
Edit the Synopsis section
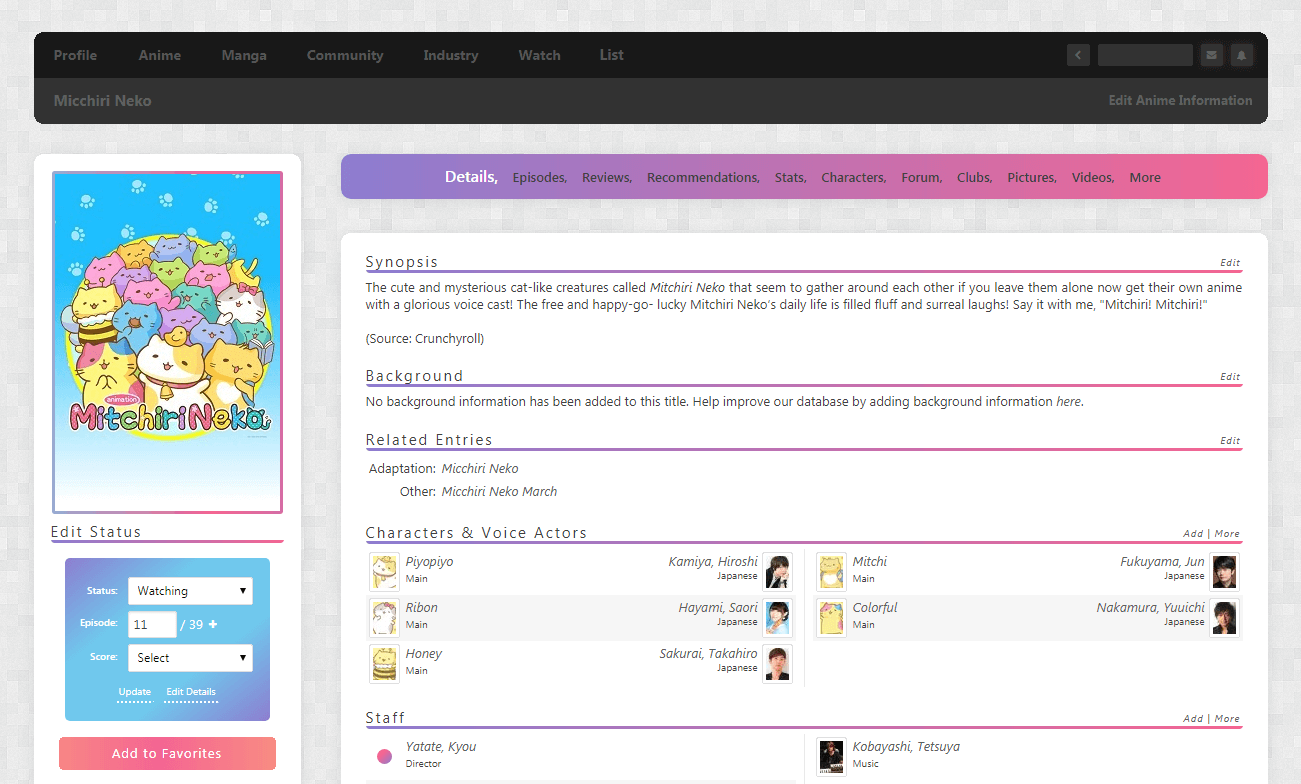point(1230,262)
